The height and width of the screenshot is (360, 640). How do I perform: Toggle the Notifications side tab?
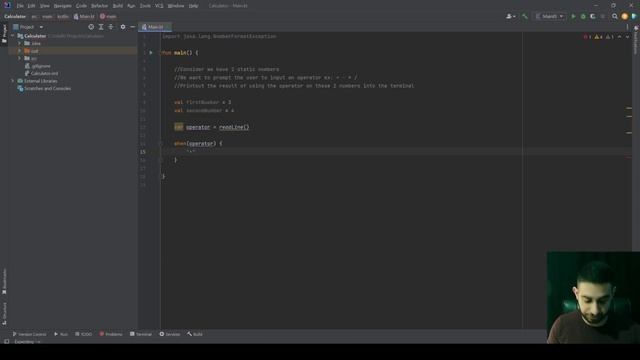636,40
